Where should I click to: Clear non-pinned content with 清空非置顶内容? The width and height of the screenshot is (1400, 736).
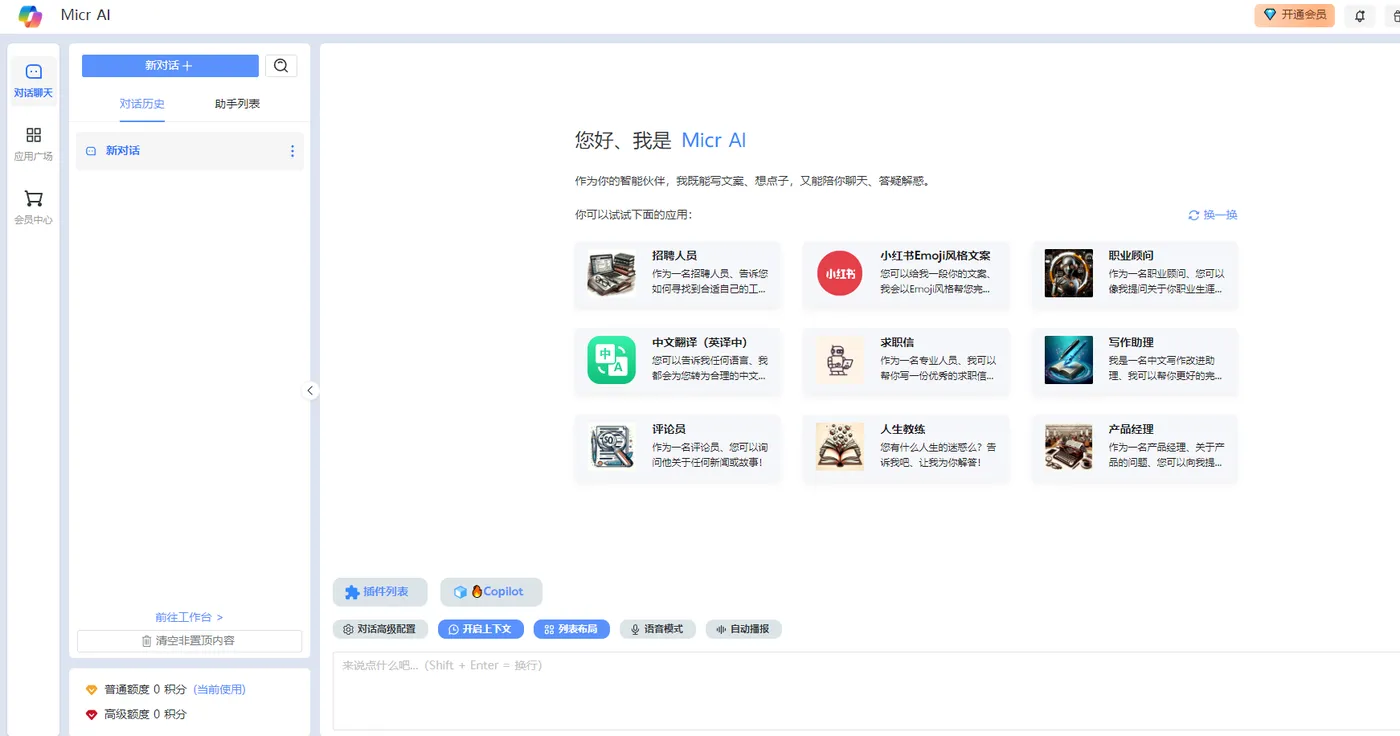(189, 641)
